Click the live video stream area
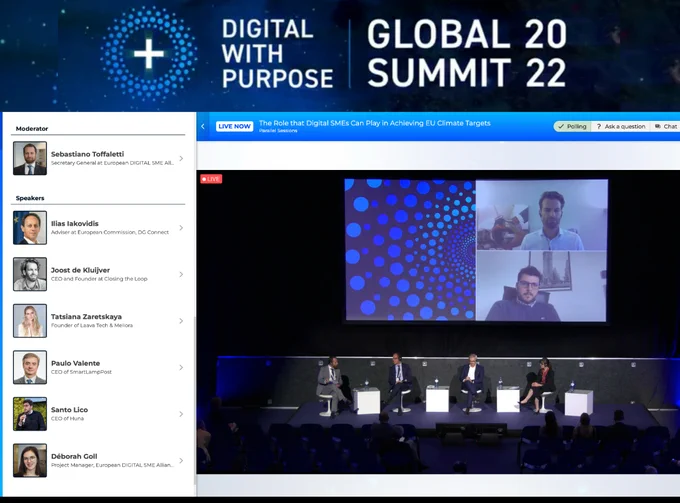Image resolution: width=680 pixels, height=503 pixels. point(438,322)
